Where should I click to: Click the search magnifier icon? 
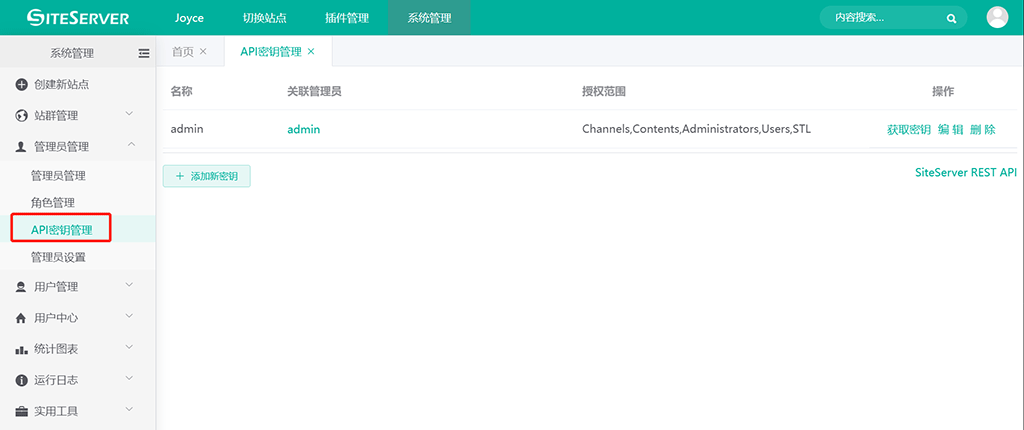(x=951, y=18)
